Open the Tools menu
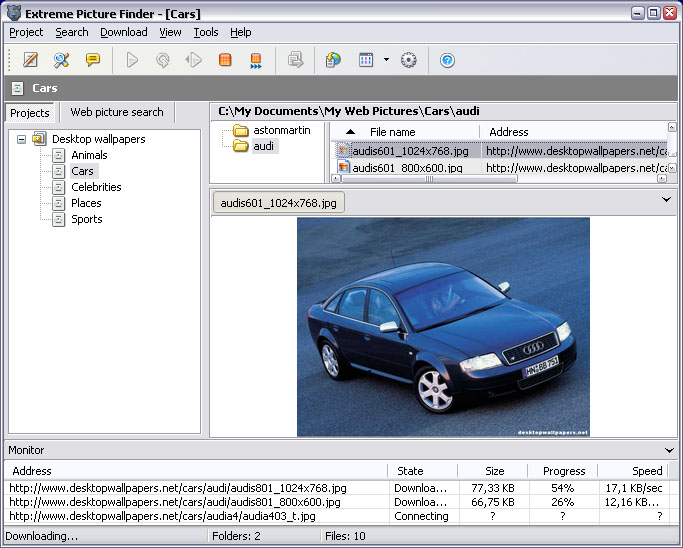This screenshot has width=683, height=548. coord(206,32)
